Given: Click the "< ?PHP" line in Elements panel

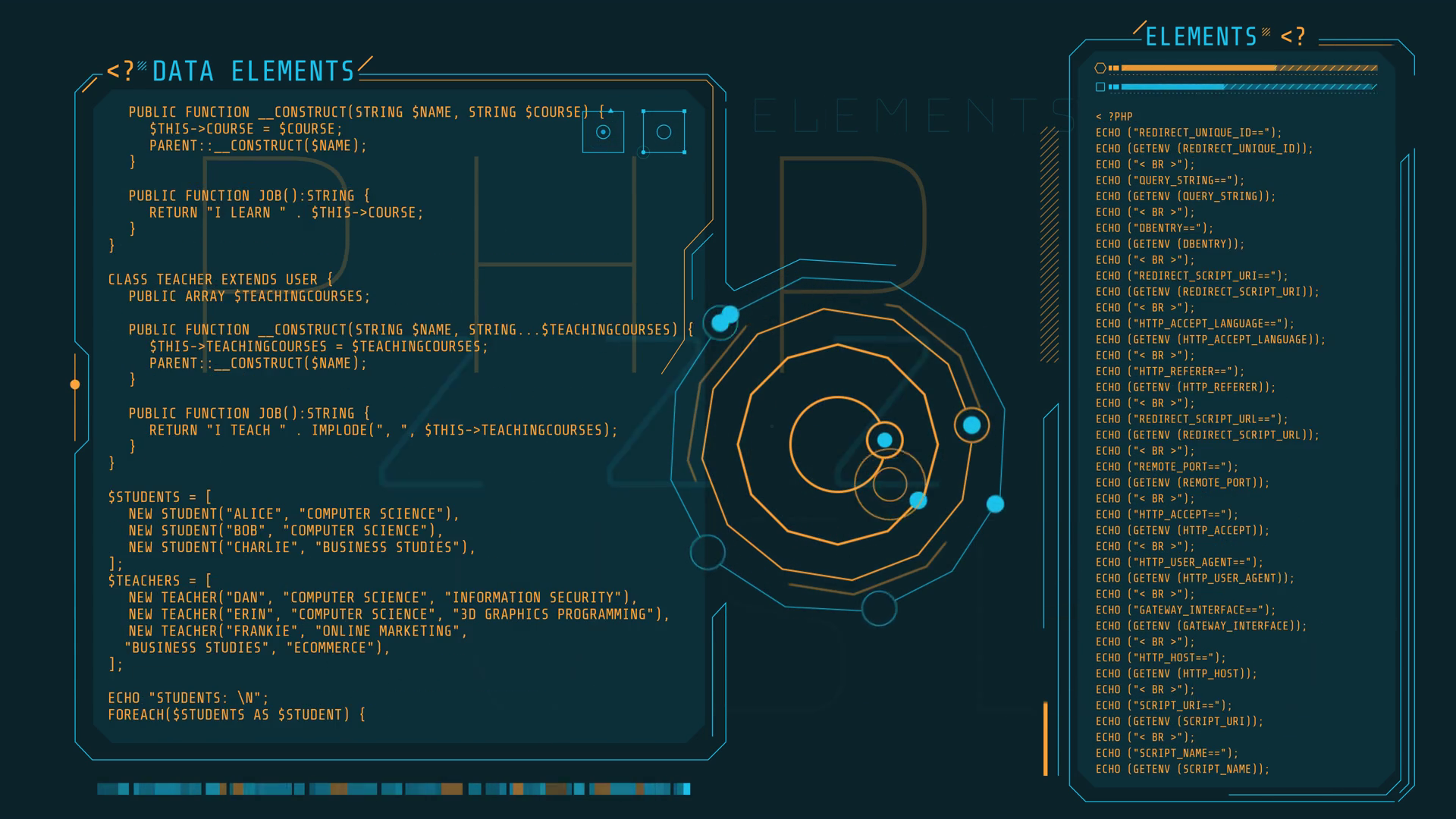Looking at the screenshot, I should [x=1113, y=117].
